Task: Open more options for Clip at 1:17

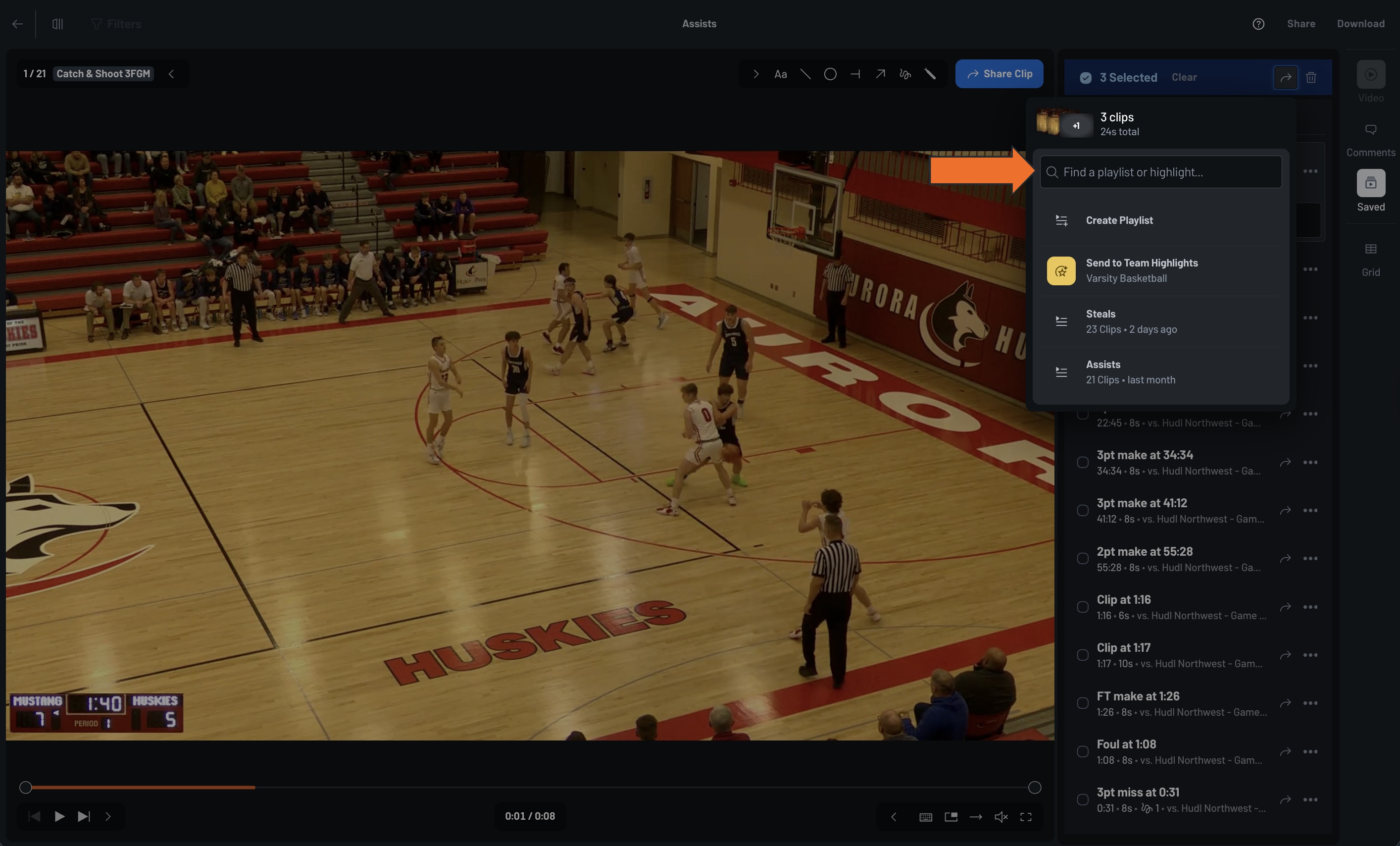Action: [x=1310, y=655]
